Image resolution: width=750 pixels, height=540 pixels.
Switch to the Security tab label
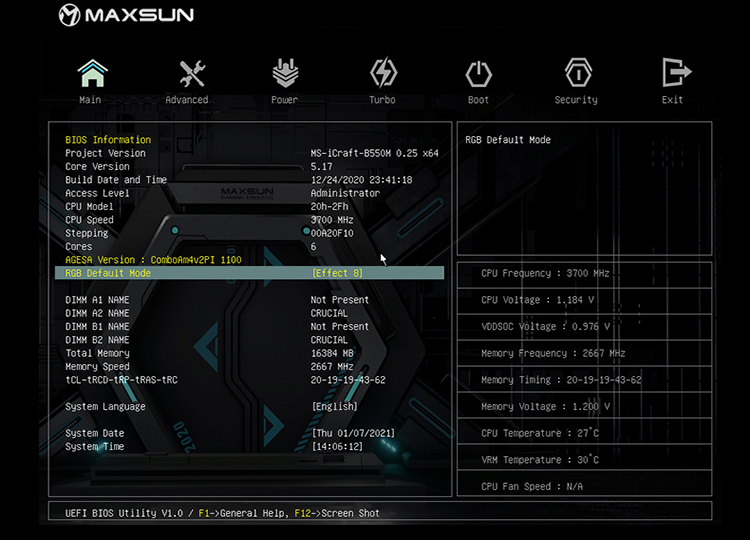tap(576, 99)
